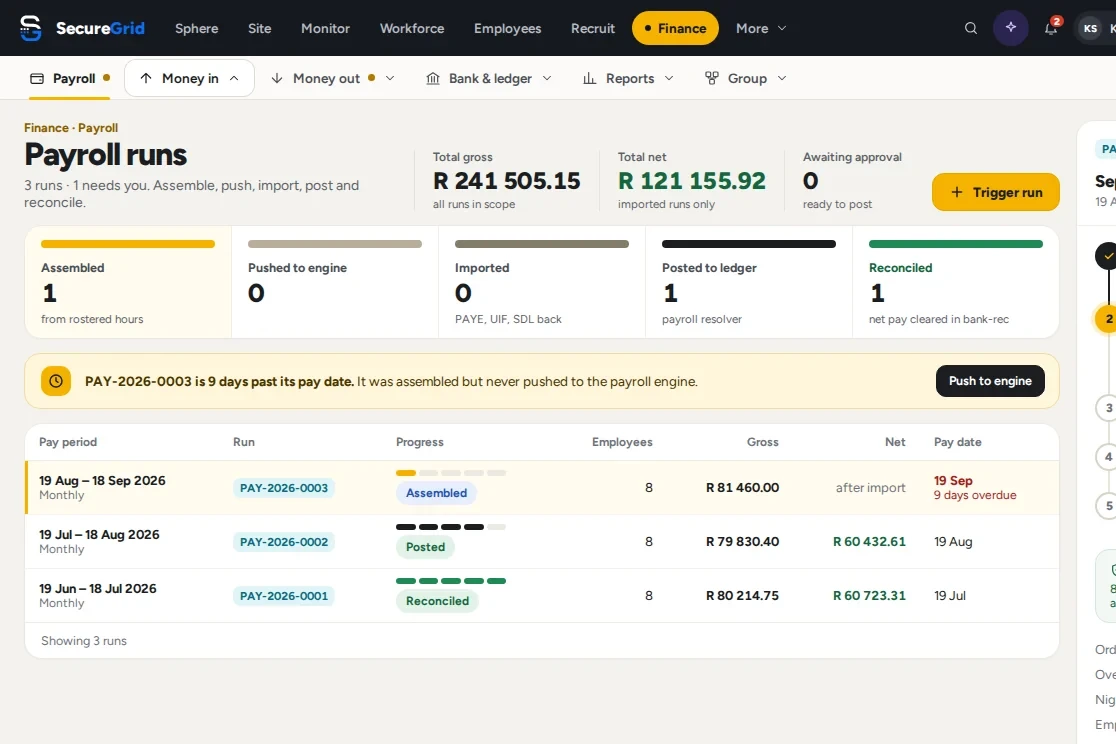Sort by the Net column header
This screenshot has height=744, width=1116.
[895, 442]
